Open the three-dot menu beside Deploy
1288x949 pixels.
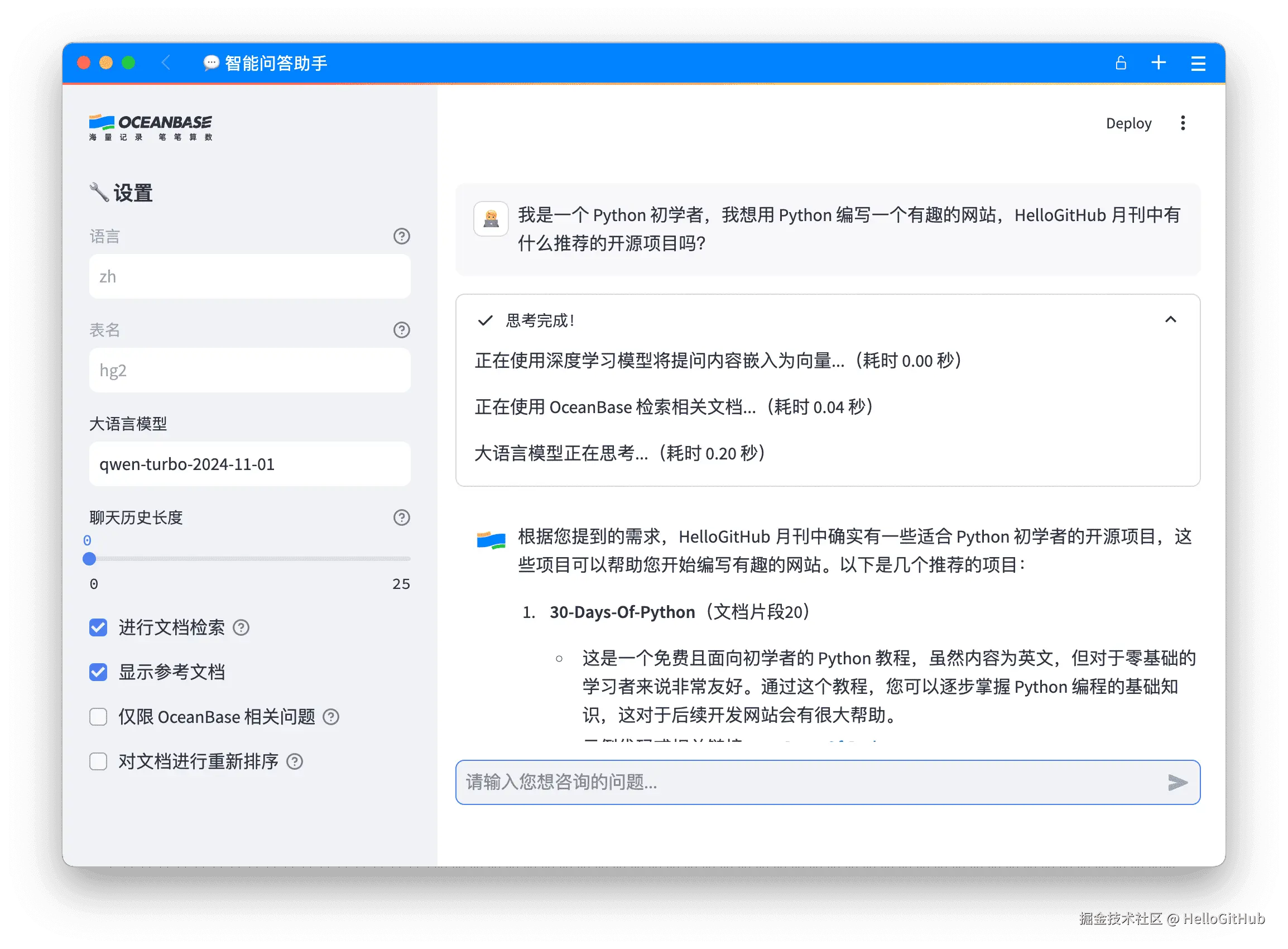(x=1183, y=123)
